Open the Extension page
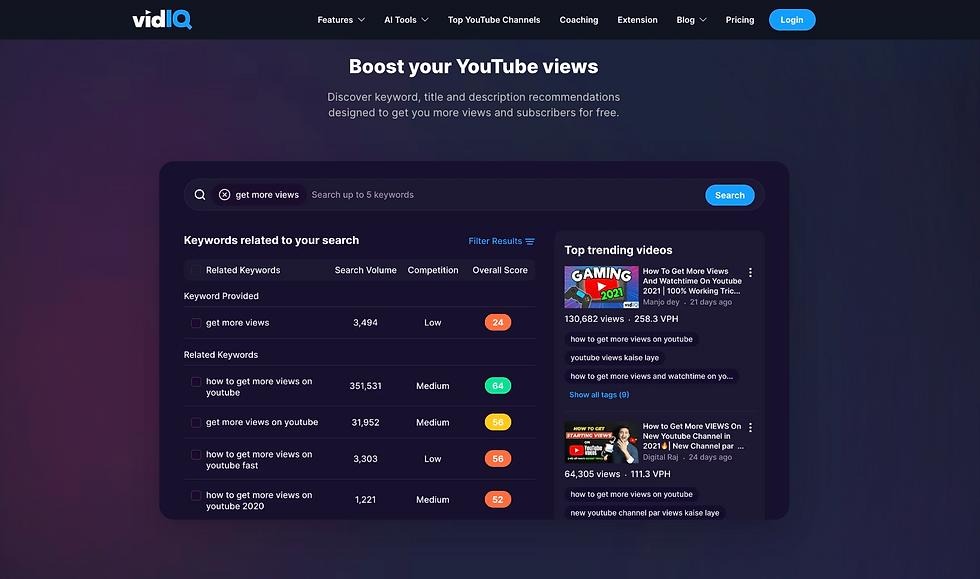 638,20
